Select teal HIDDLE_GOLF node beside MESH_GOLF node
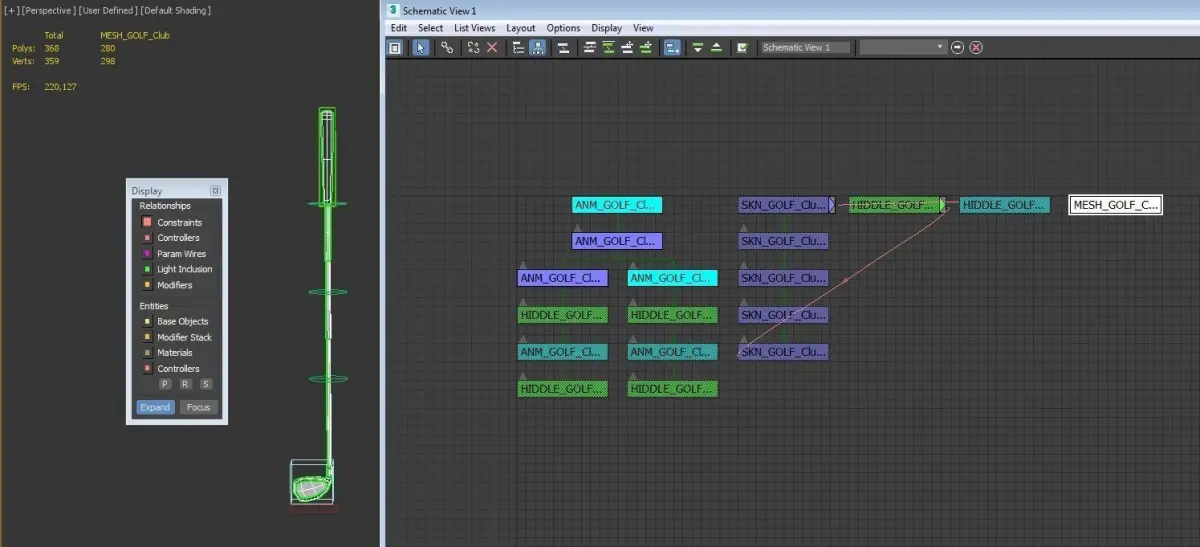 coord(1005,205)
